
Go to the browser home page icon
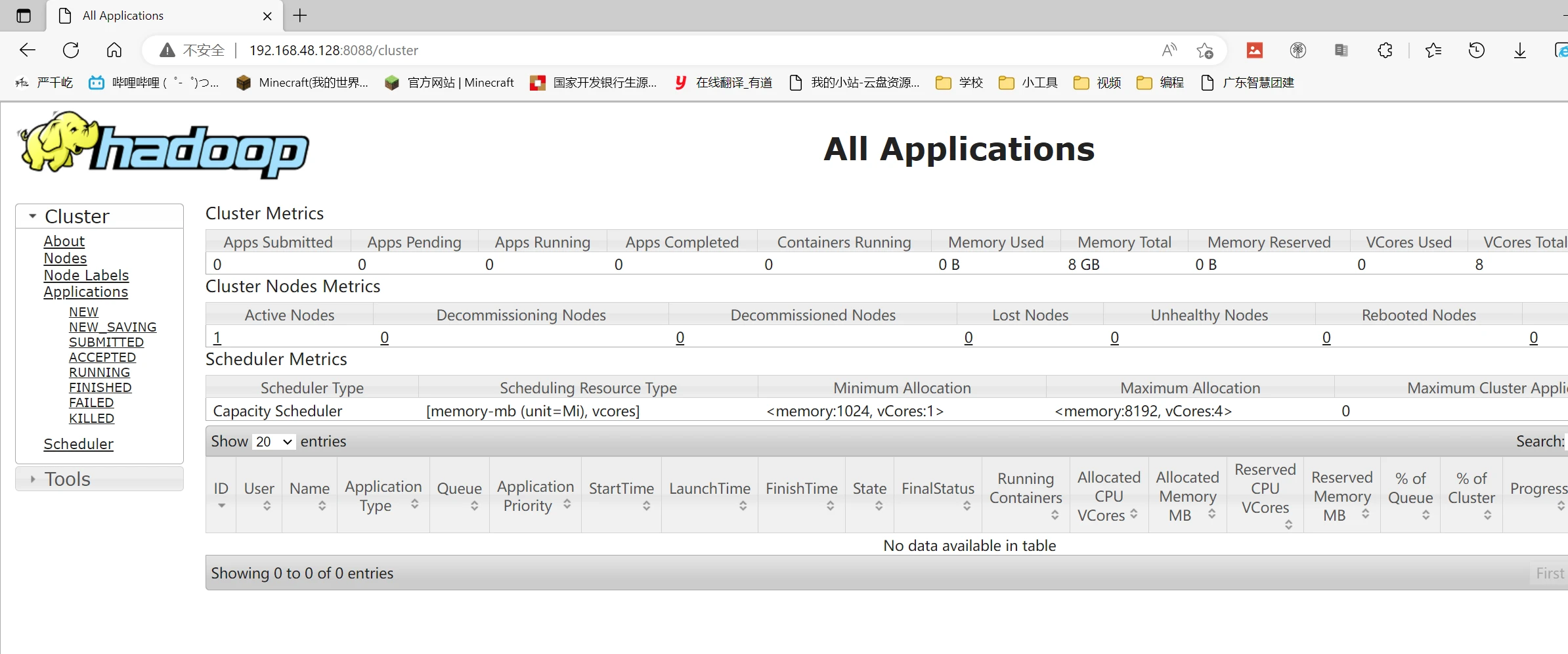114,51
